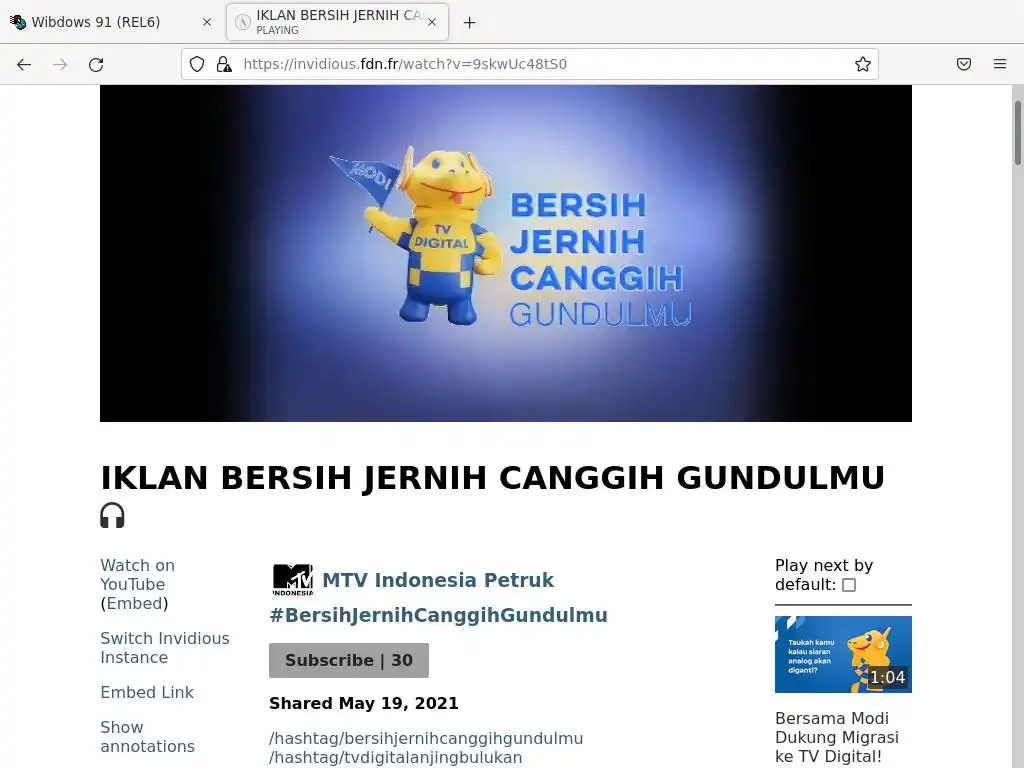Image resolution: width=1024 pixels, height=768 pixels.
Task: Toggle Play next by default checkbox
Action: [x=849, y=585]
